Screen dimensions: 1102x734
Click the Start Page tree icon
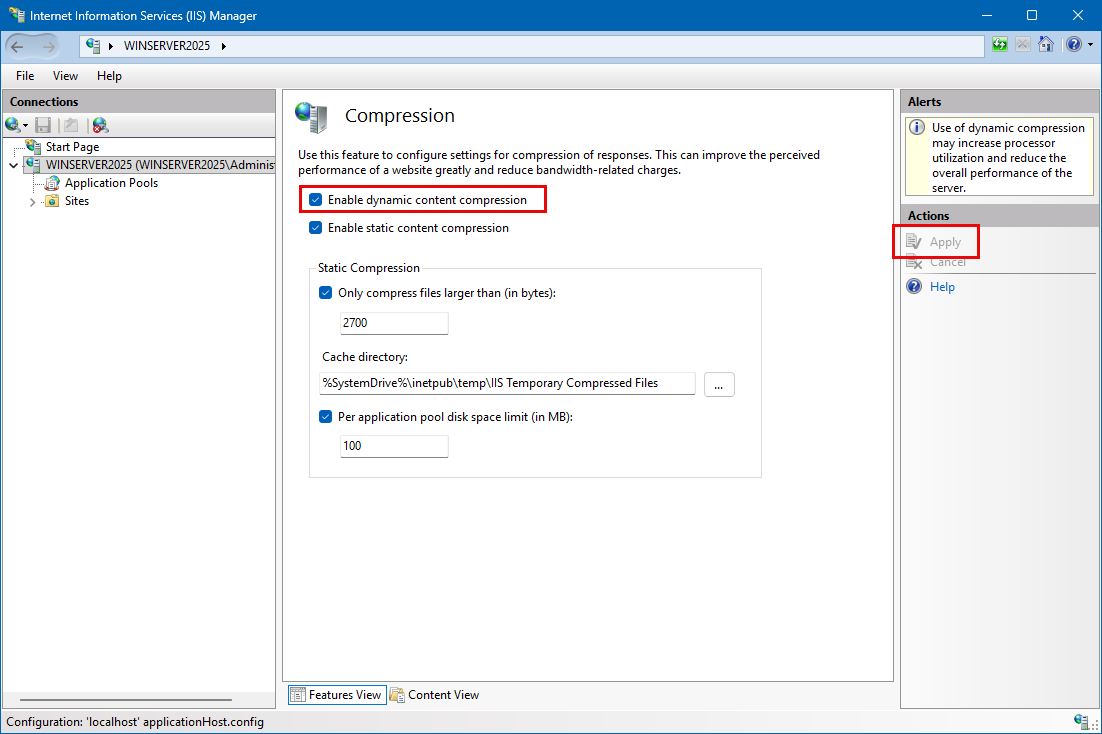pos(34,147)
